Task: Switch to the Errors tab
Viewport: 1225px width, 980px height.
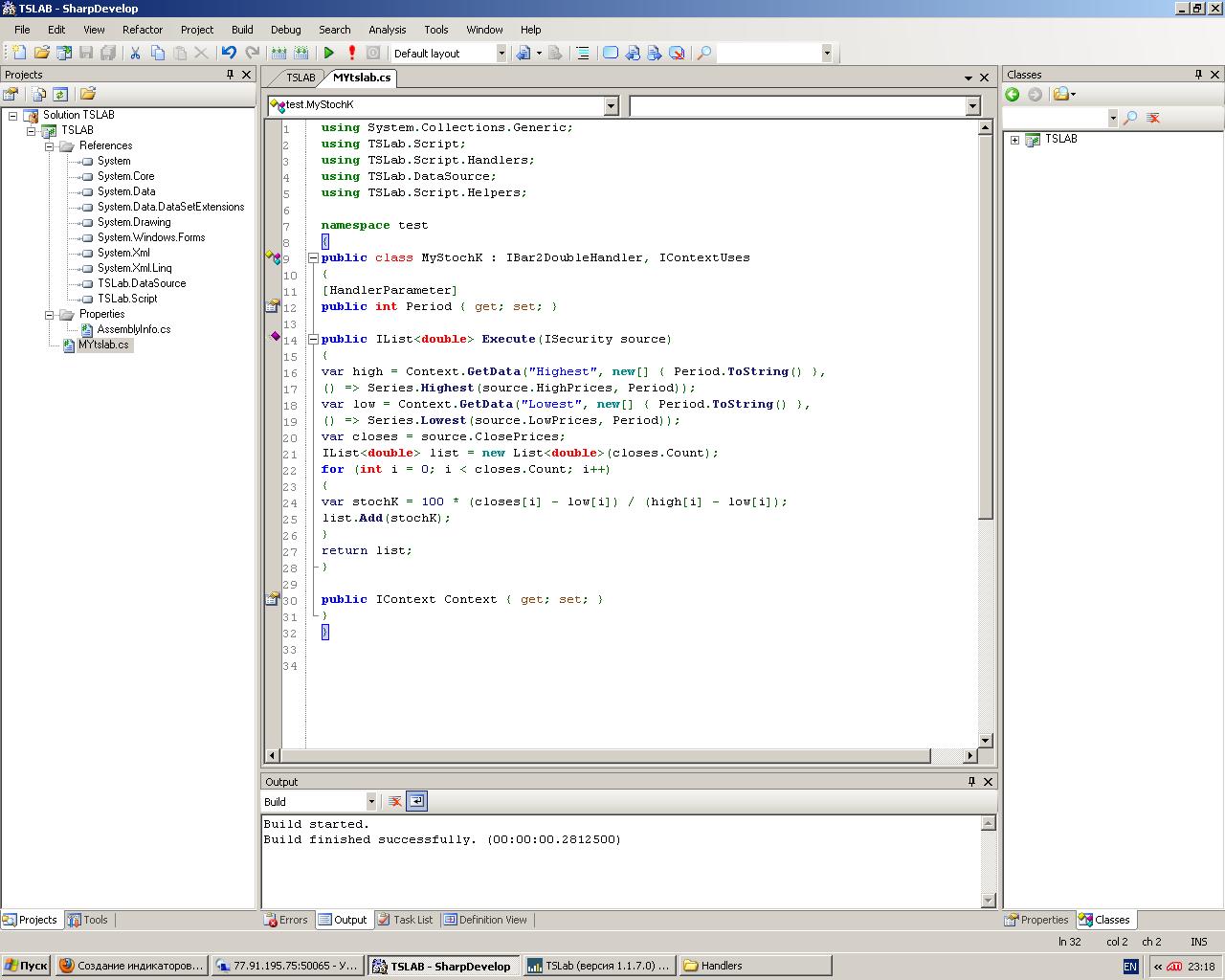Action: [286, 920]
